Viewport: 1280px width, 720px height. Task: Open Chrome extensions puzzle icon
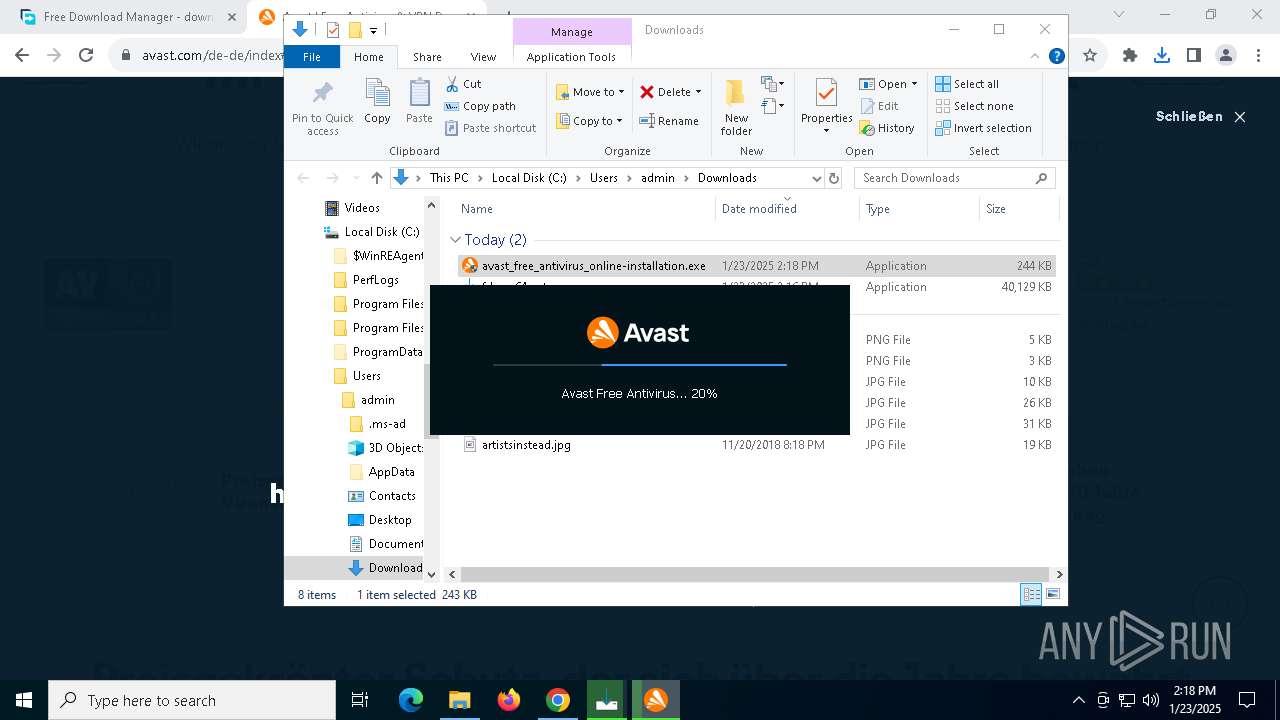point(1130,56)
